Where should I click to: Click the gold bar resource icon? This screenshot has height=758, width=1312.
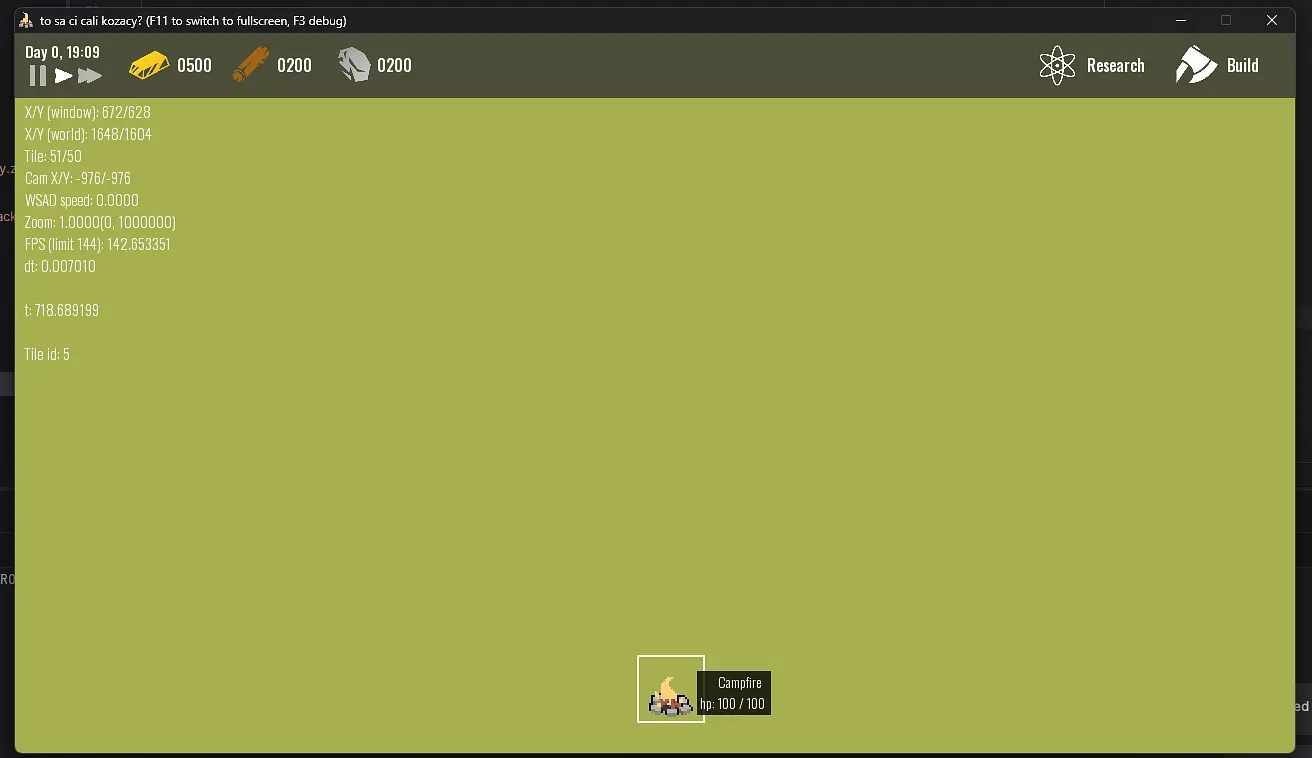pos(149,65)
